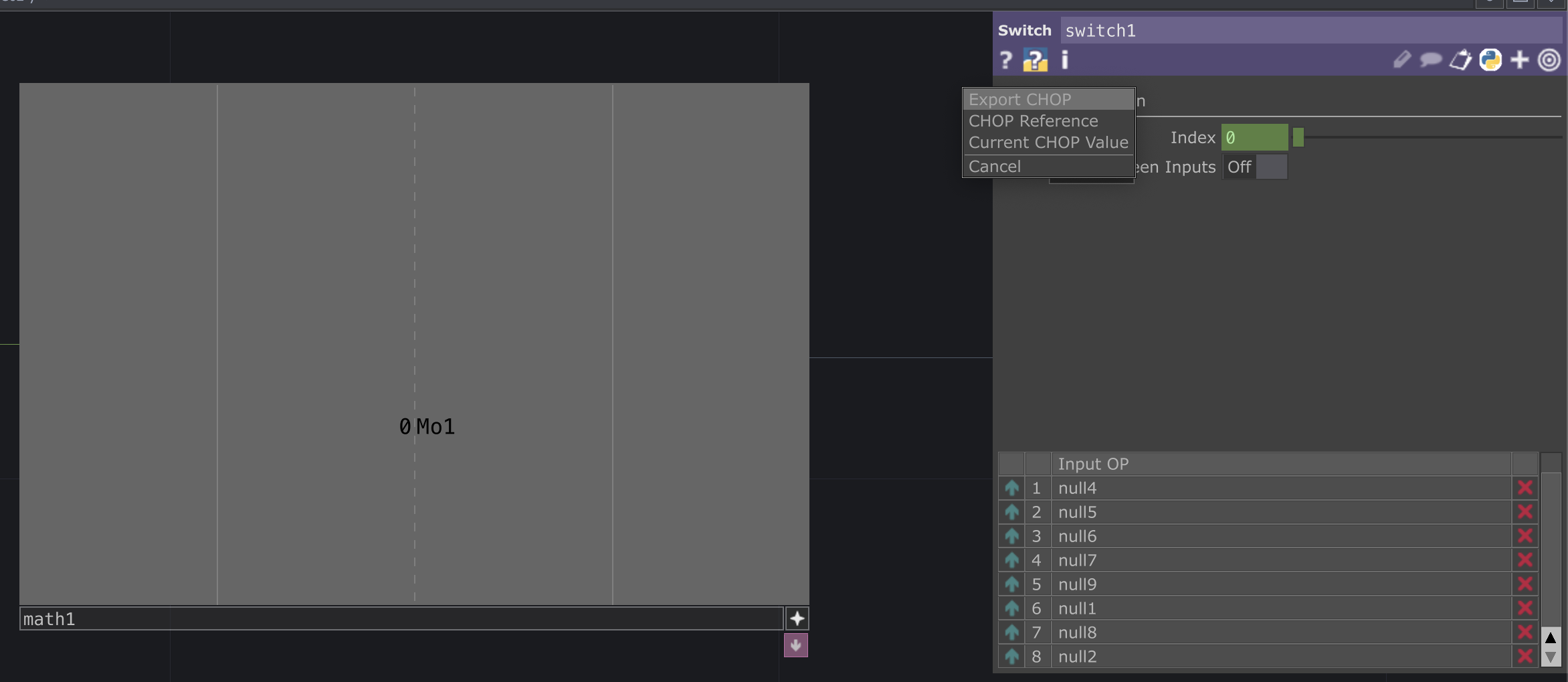Remove null5 input with red X
1568x682 pixels.
tap(1525, 512)
